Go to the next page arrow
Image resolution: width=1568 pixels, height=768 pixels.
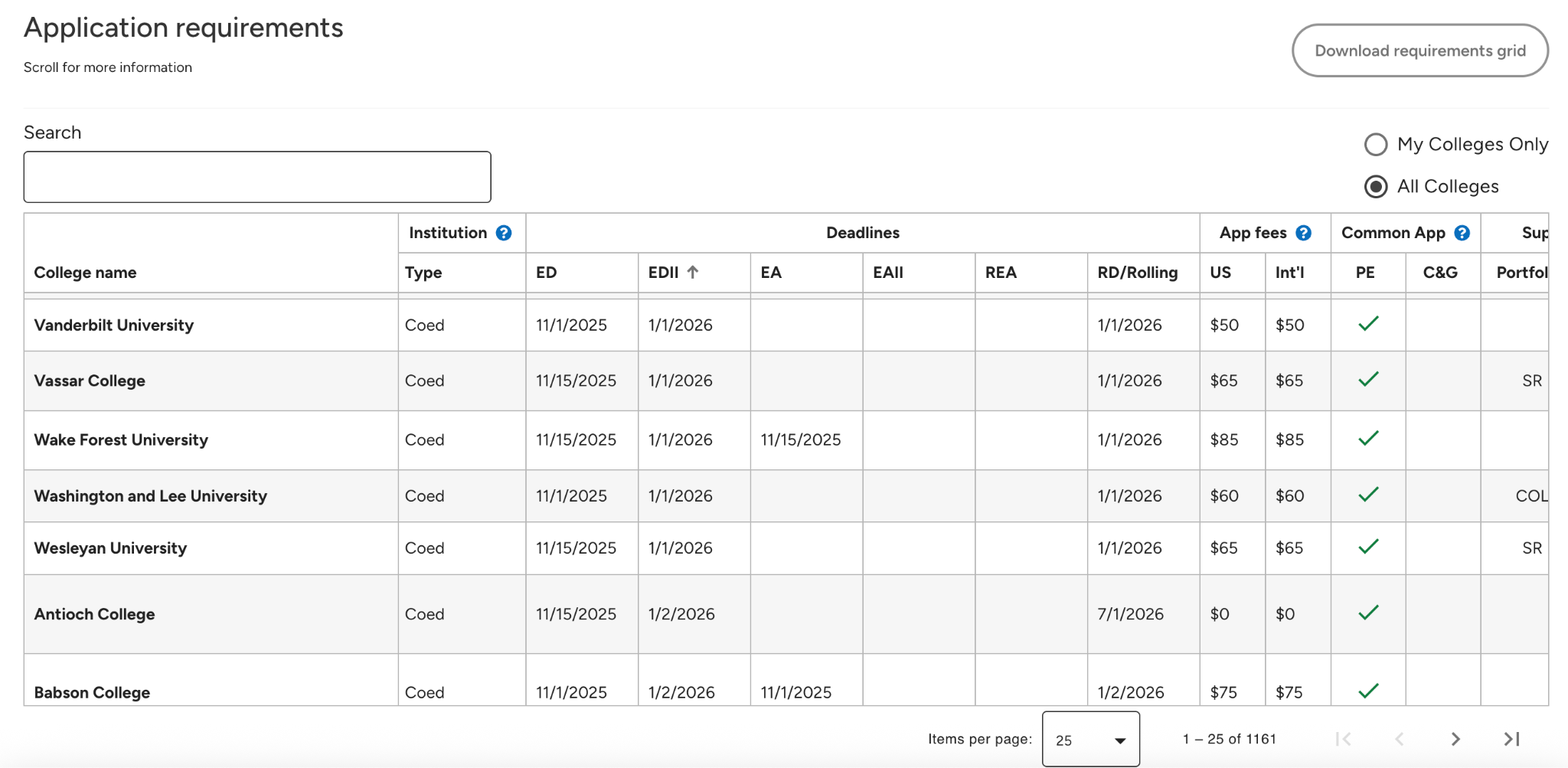1455,739
